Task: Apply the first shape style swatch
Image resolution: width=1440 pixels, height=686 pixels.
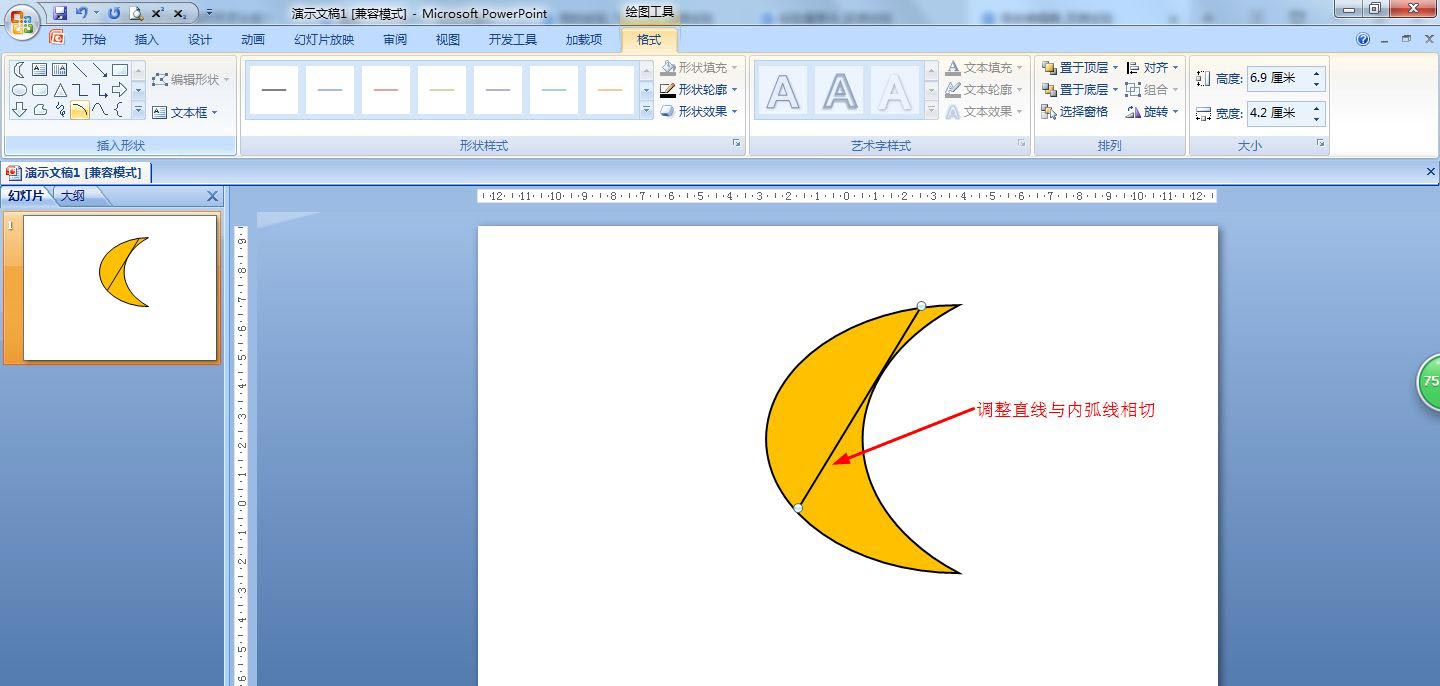Action: [x=275, y=89]
